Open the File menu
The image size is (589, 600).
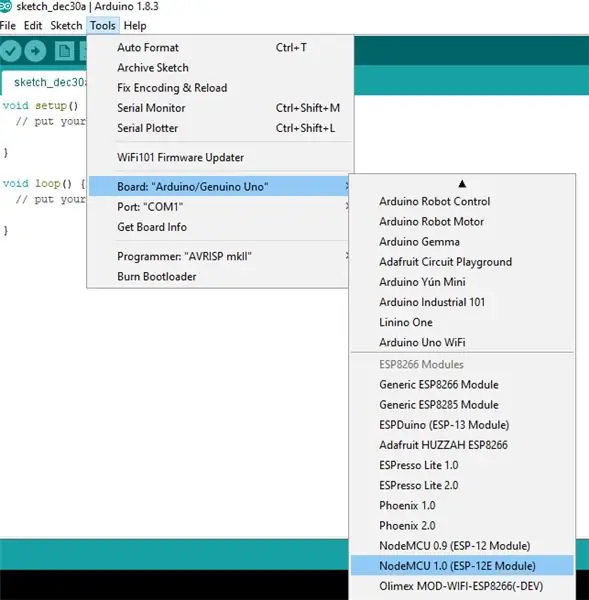click(x=8, y=26)
